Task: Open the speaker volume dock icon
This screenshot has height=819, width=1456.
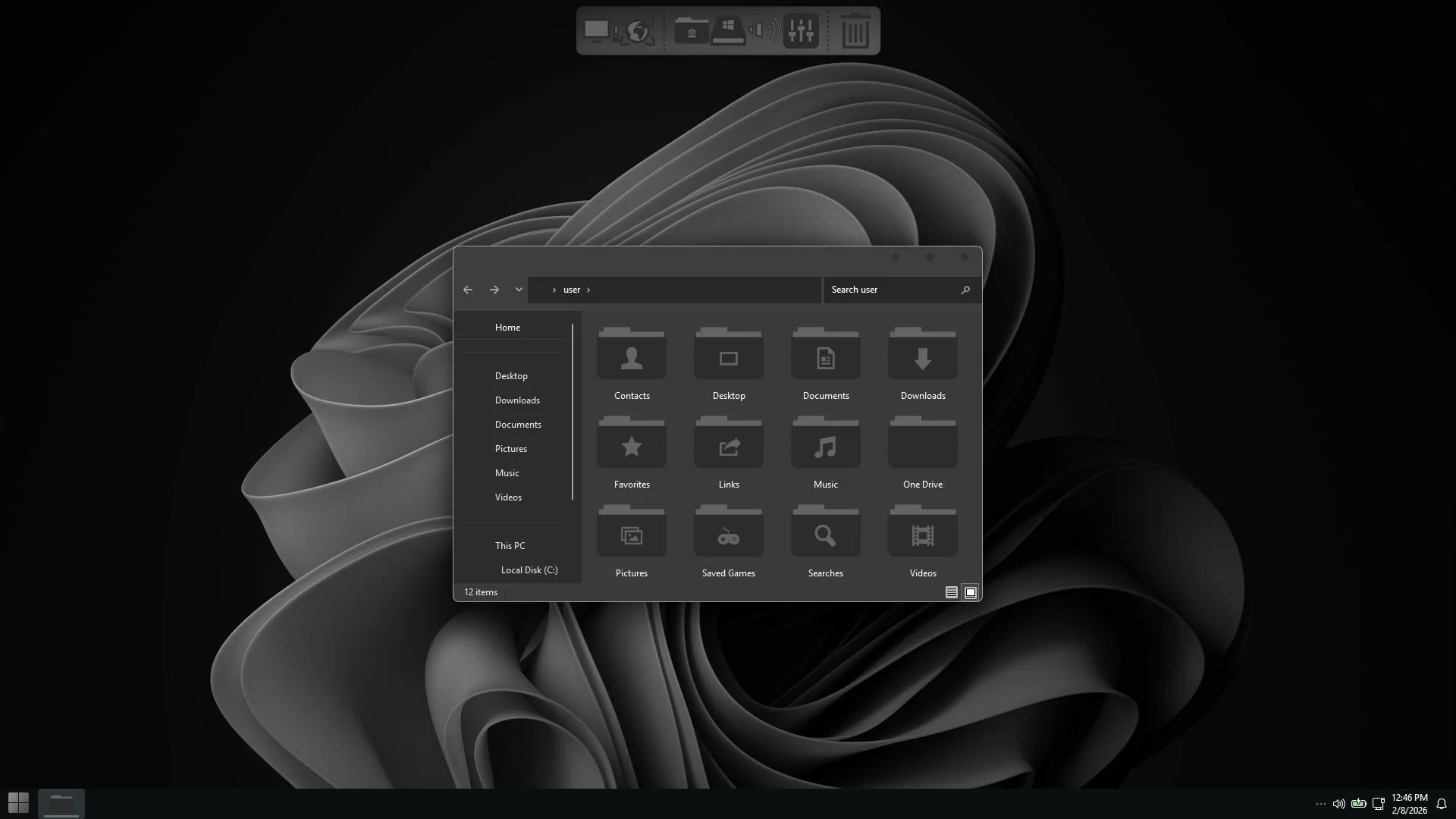Action: click(764, 31)
